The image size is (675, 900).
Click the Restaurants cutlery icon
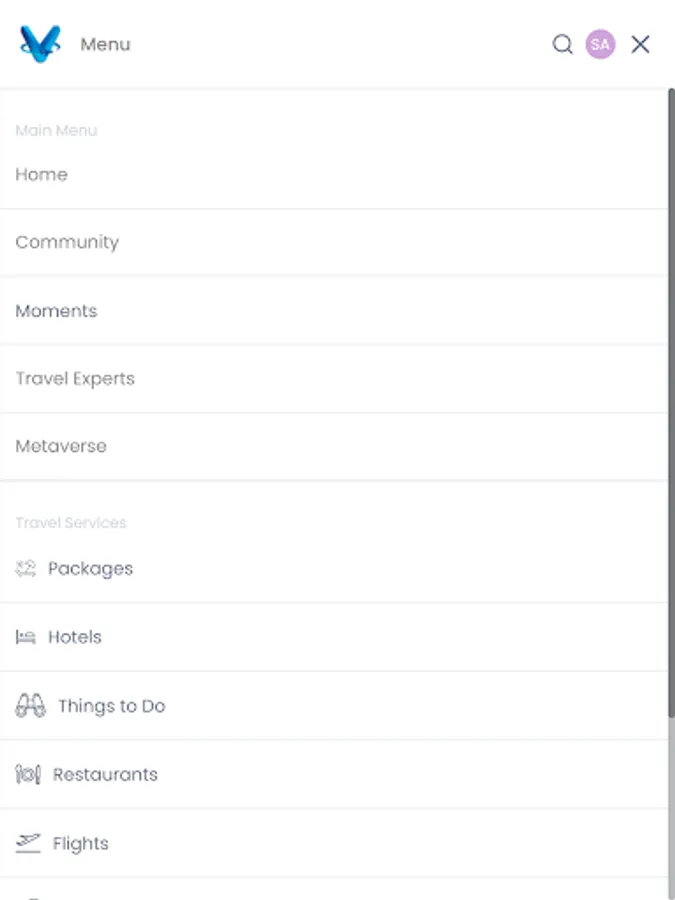[x=26, y=774]
